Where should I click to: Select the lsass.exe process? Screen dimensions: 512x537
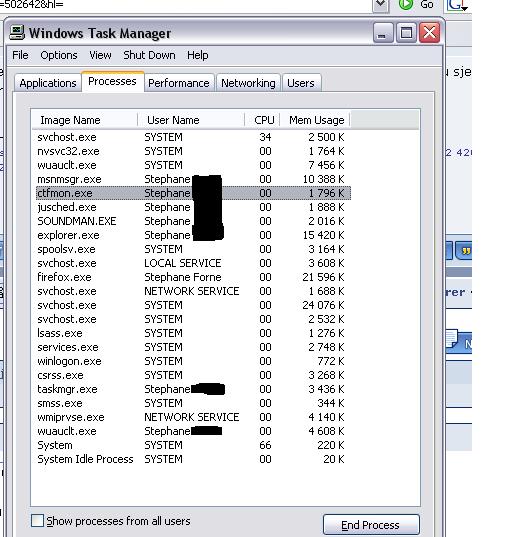(x=193, y=333)
